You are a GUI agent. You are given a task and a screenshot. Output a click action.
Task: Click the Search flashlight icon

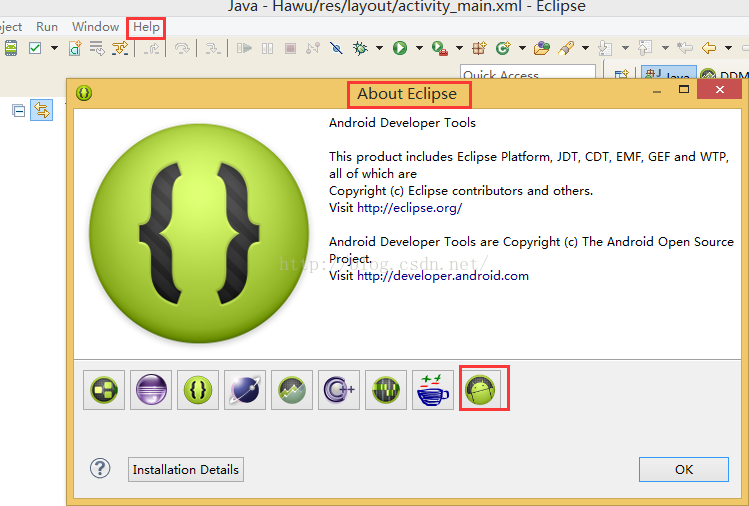tap(566, 48)
